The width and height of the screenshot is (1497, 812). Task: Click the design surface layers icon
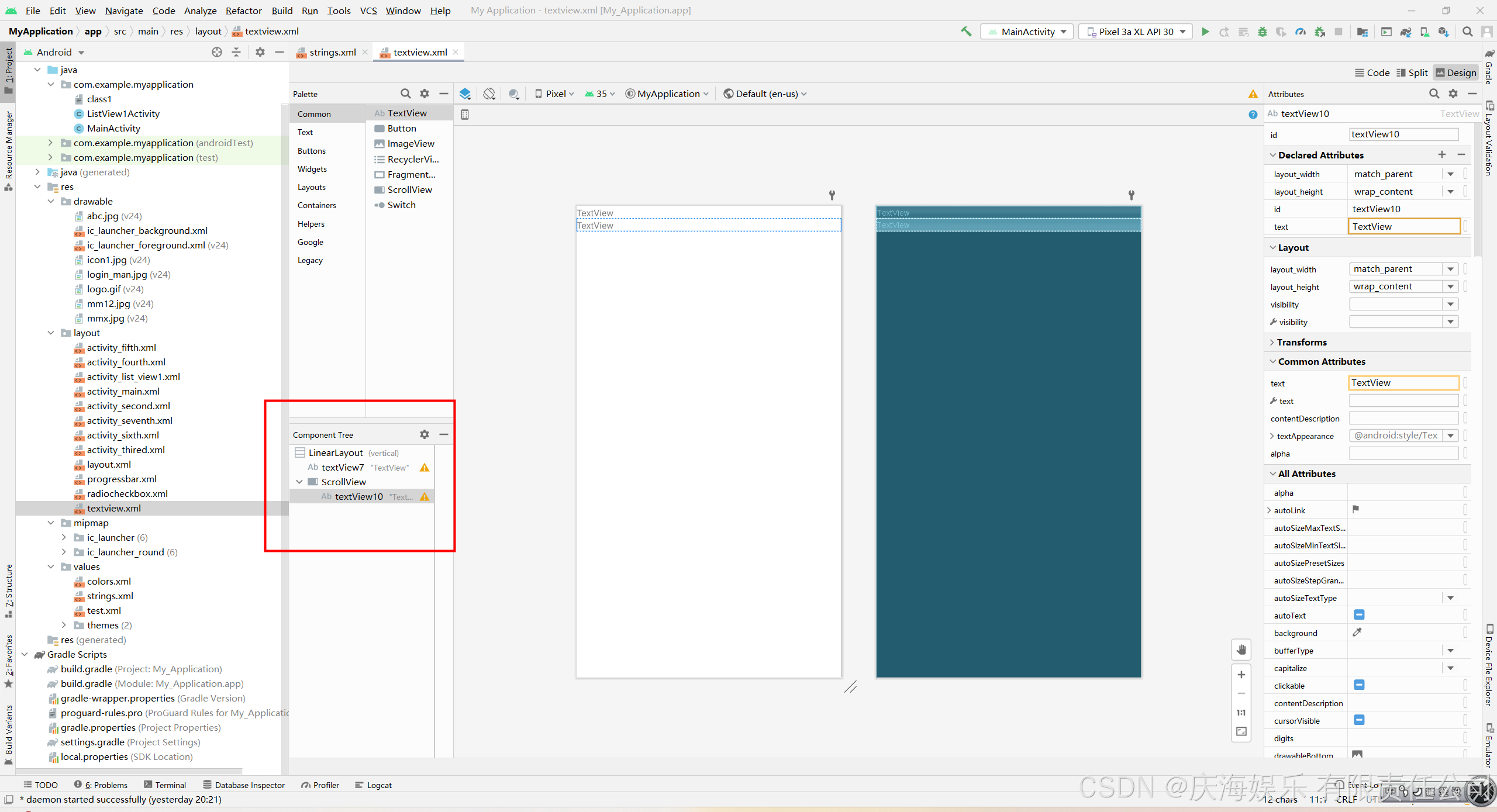click(465, 94)
